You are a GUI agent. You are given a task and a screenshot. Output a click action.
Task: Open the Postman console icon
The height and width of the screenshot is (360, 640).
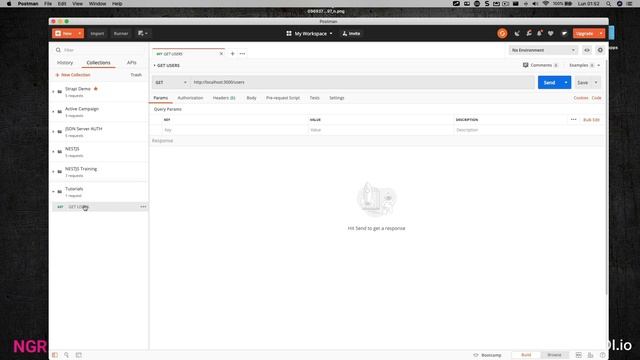pyautogui.click(x=79, y=355)
